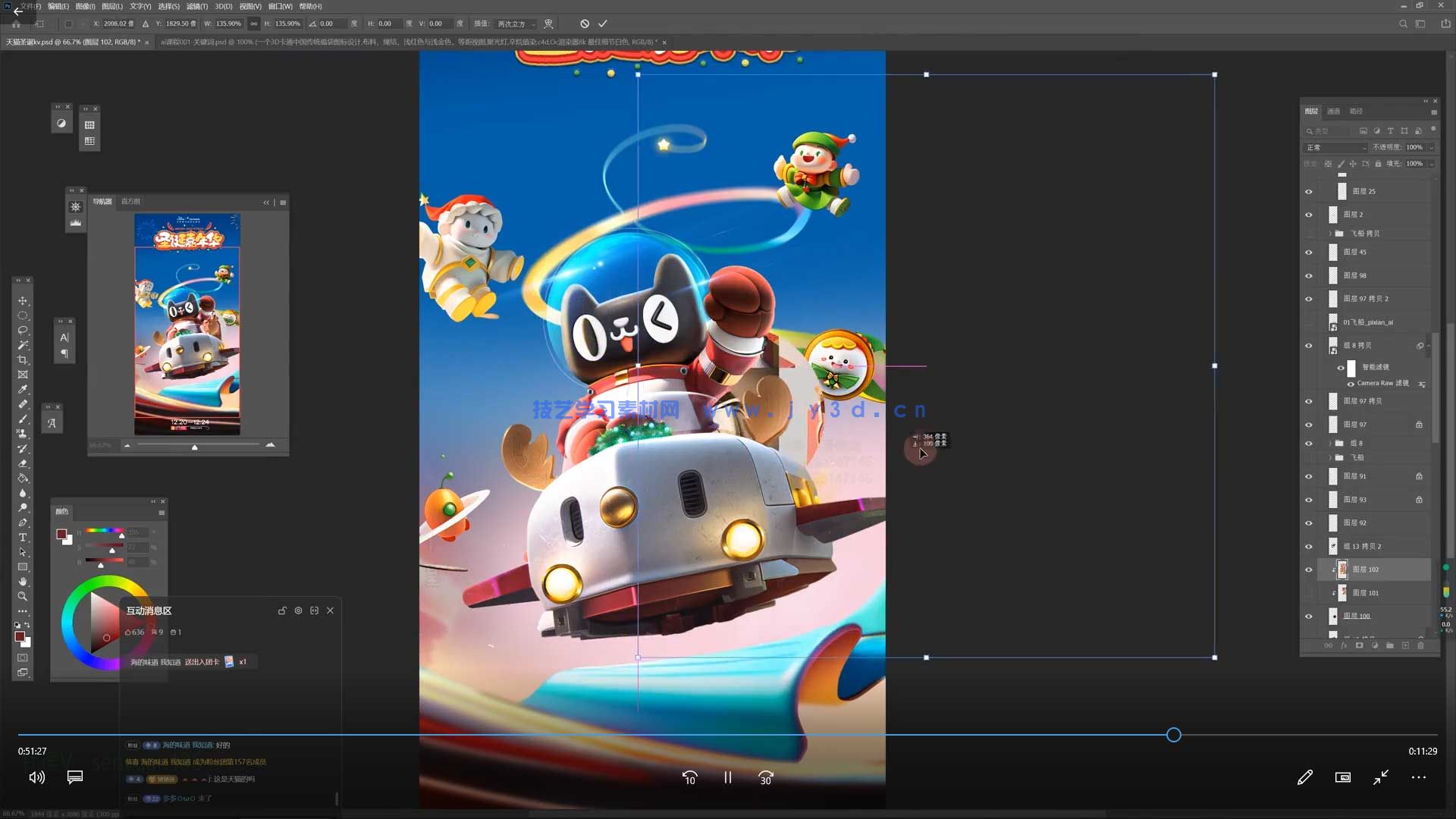Open the blend mode 正常 dropdown
This screenshot has width=1456, height=819.
(1336, 147)
